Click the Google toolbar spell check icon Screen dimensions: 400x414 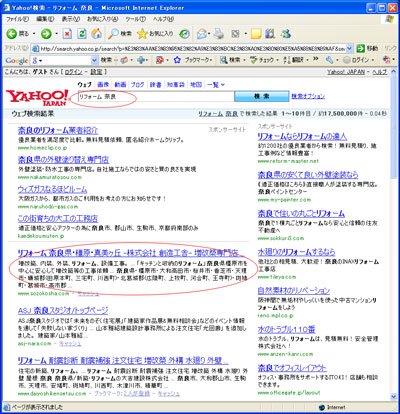click(x=254, y=60)
